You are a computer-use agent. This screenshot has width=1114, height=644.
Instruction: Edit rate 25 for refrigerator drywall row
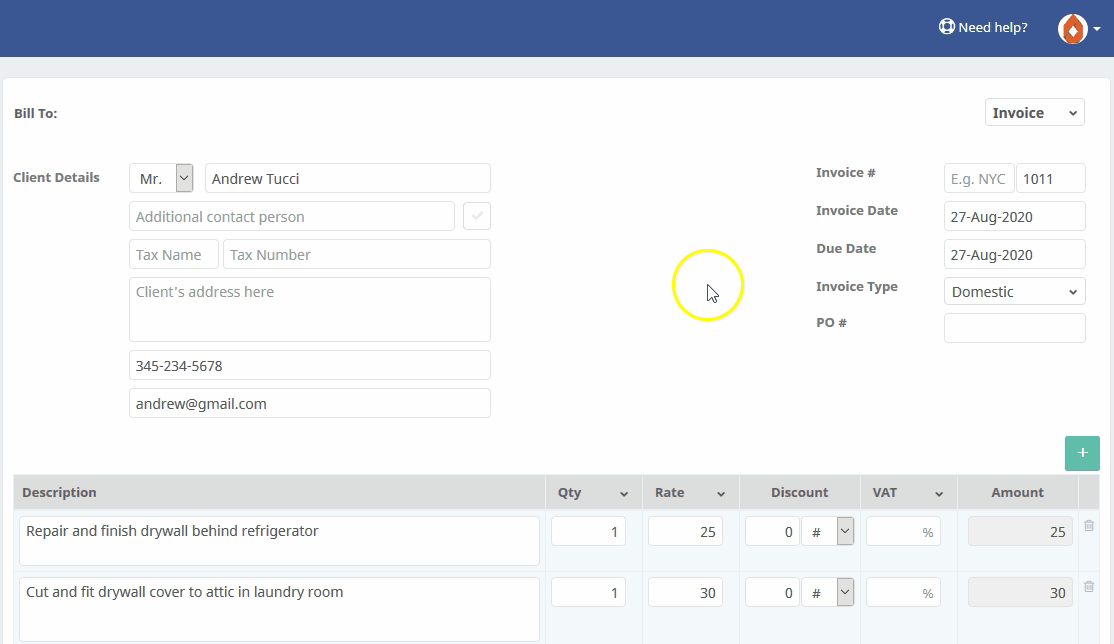coord(686,532)
